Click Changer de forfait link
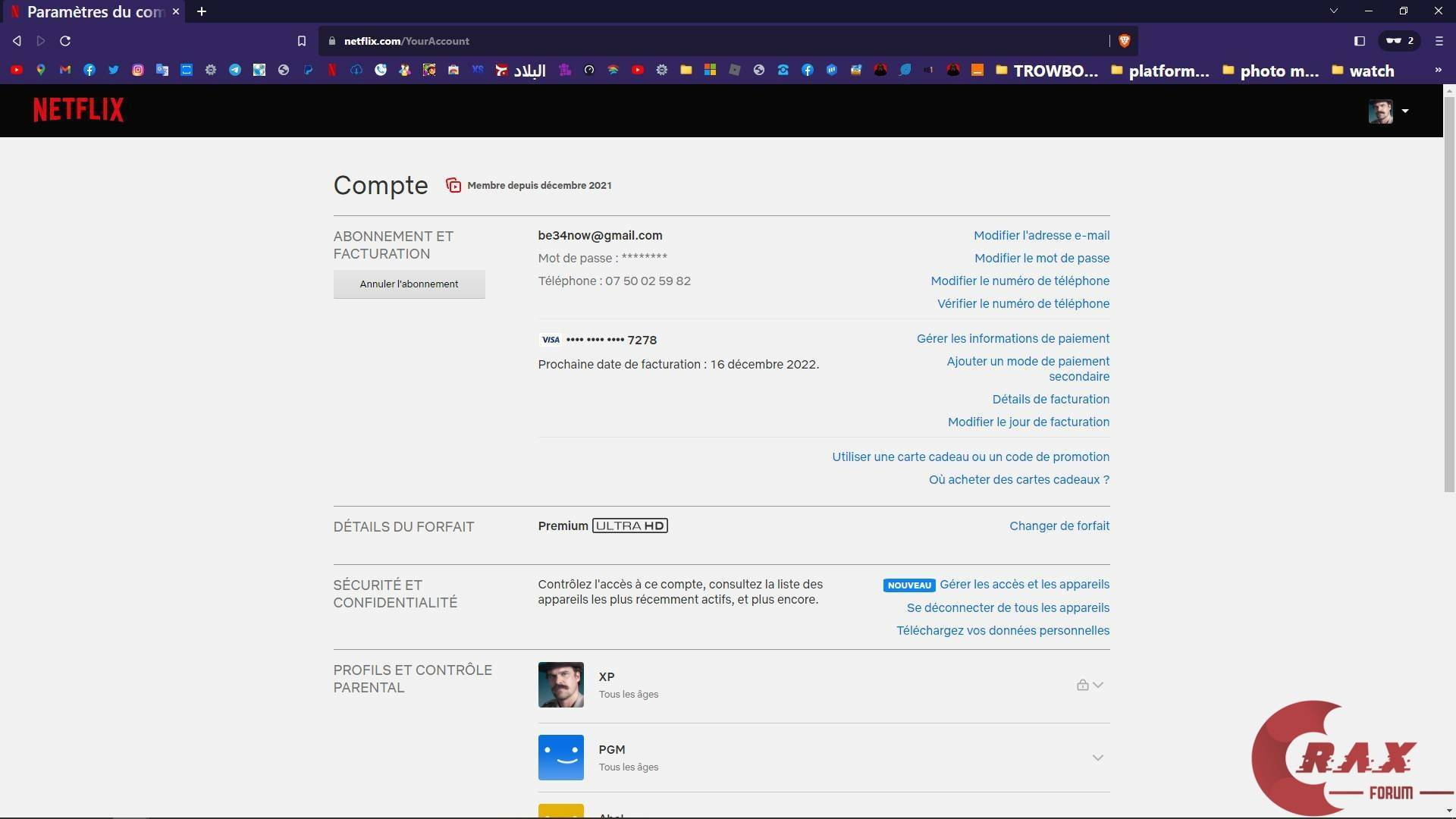1456x819 pixels. click(x=1059, y=526)
